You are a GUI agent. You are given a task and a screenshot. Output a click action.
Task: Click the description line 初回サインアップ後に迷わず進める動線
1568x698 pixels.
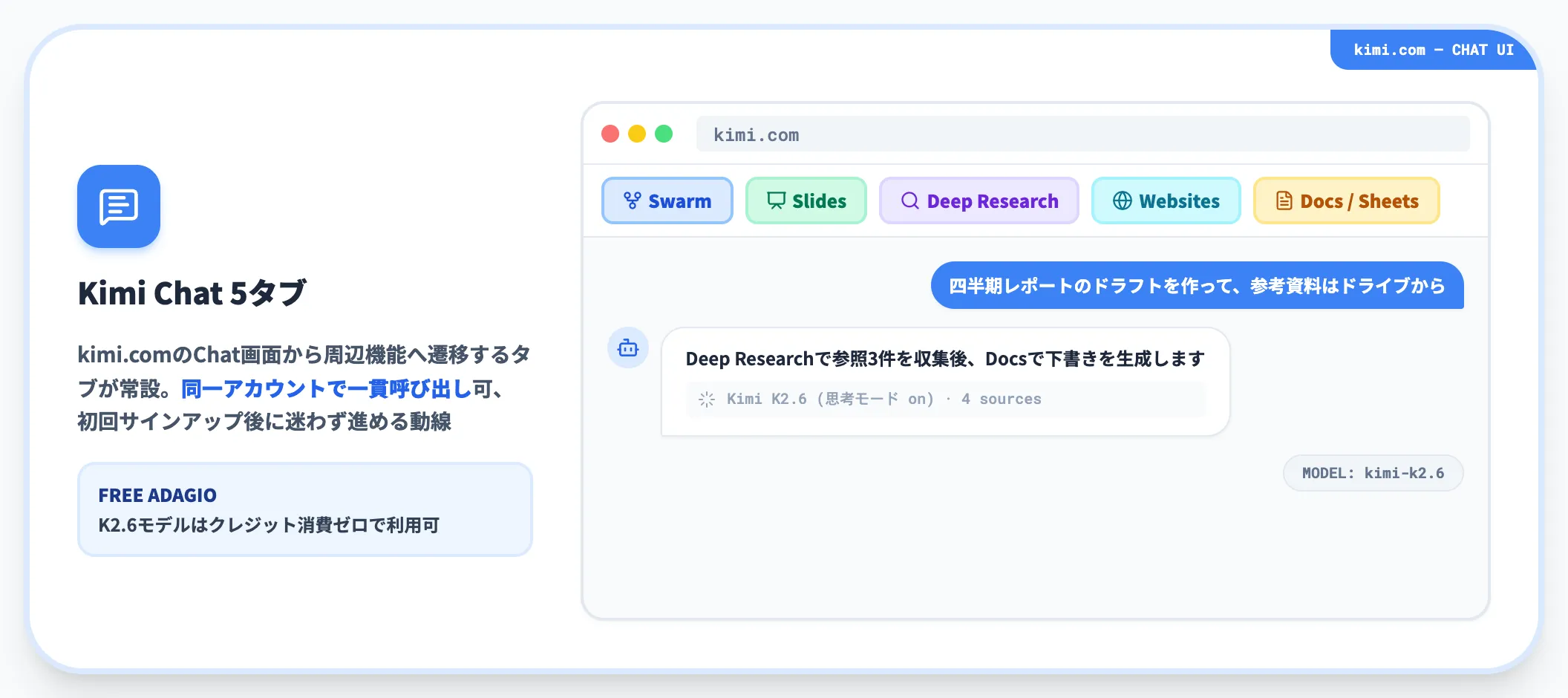(x=264, y=422)
